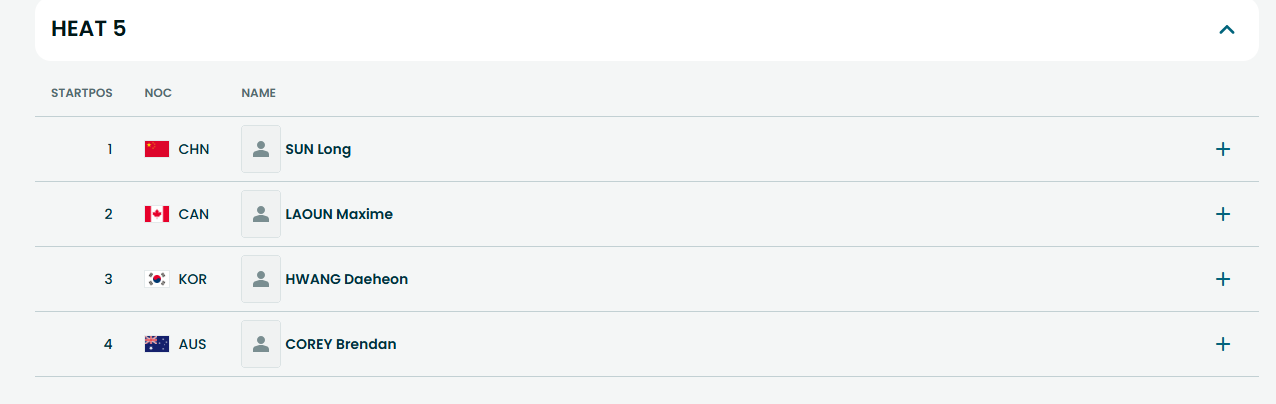This screenshot has width=1276, height=404.
Task: Click the STARTPOS column header
Action: 82,93
